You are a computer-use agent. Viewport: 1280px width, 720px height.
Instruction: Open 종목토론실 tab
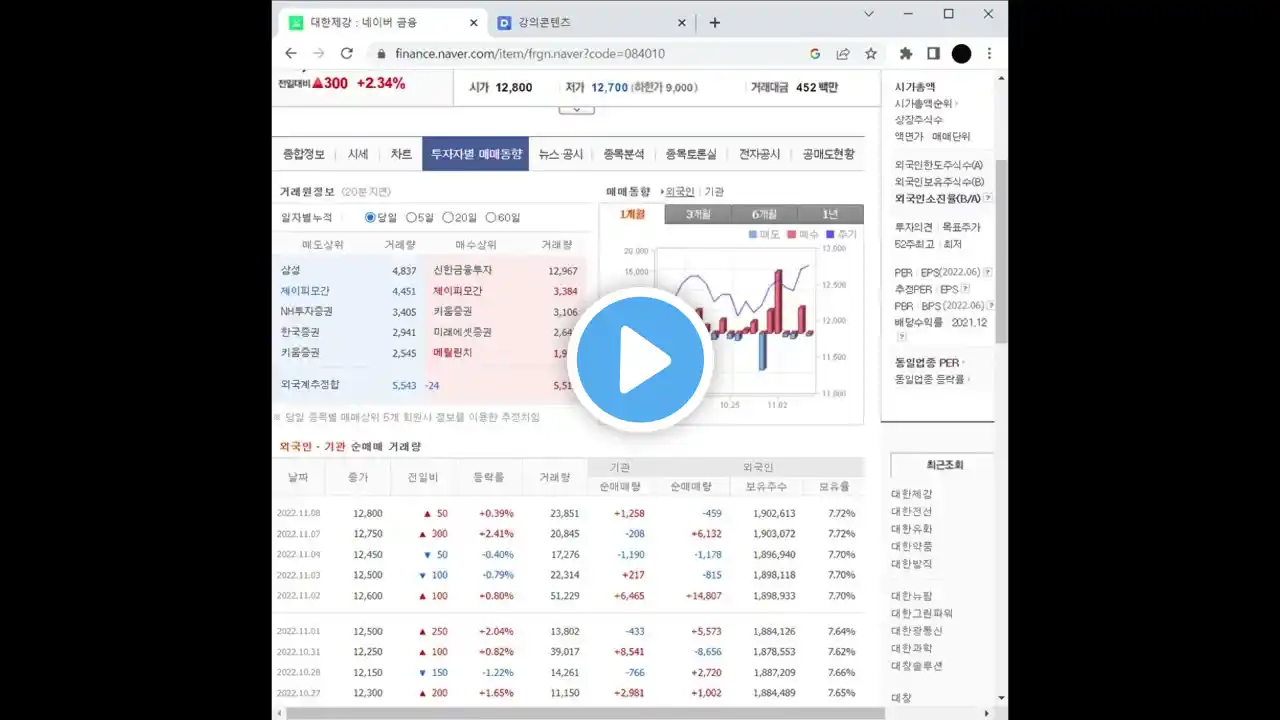tap(691, 154)
